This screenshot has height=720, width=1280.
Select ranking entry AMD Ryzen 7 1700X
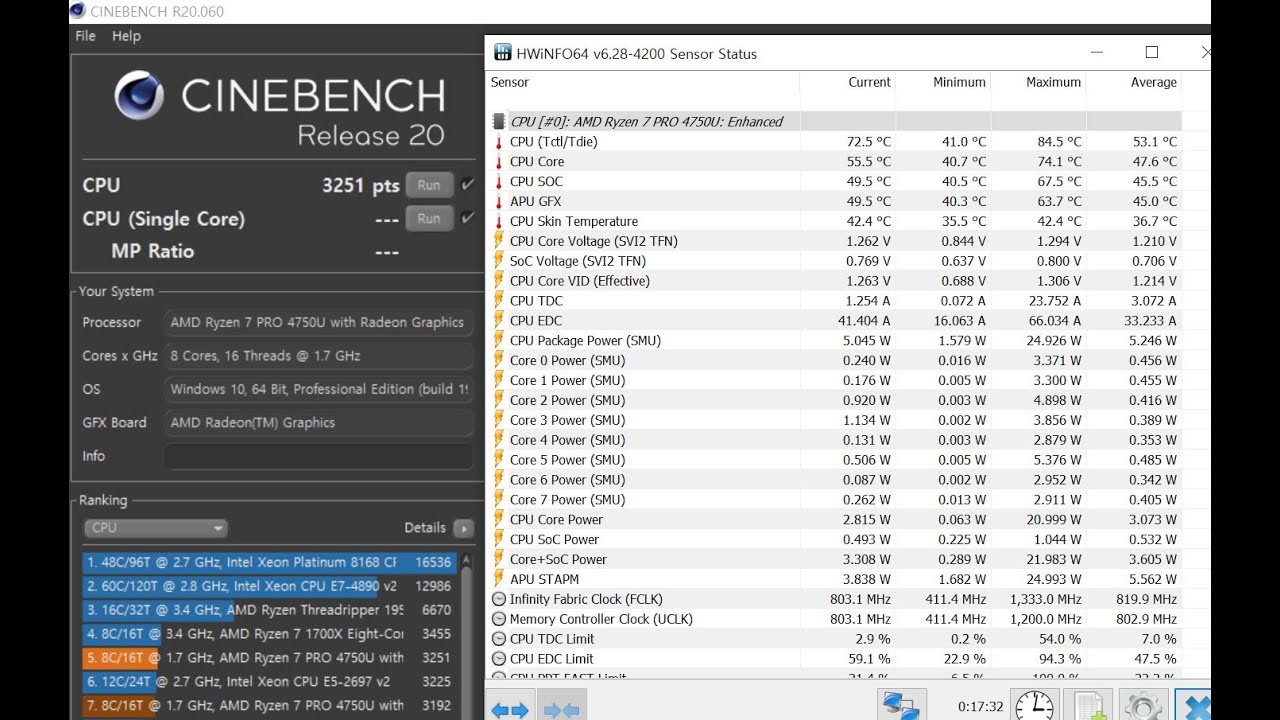point(269,634)
